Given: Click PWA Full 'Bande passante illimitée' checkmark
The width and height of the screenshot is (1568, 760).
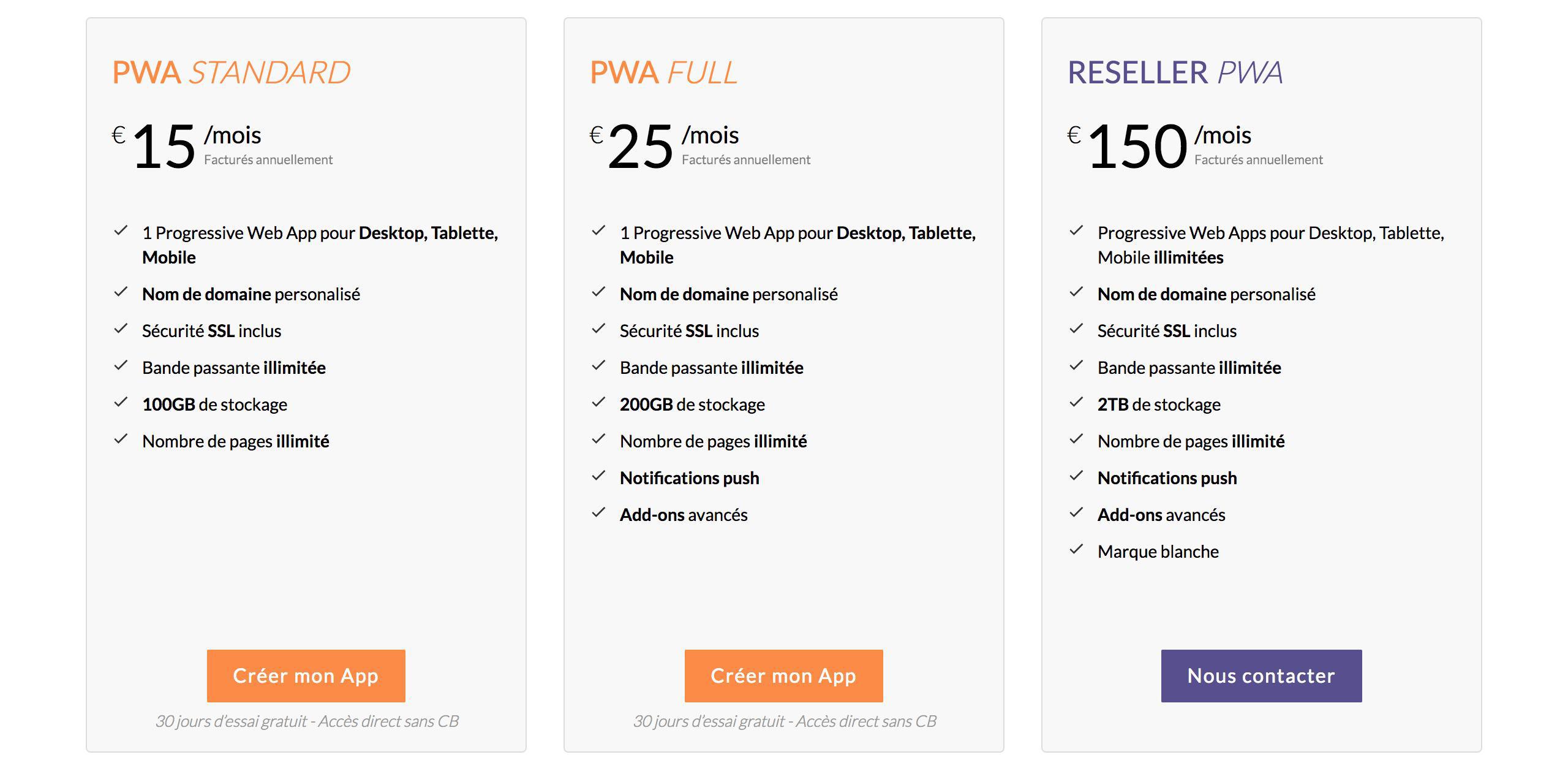Looking at the screenshot, I should coord(598,366).
